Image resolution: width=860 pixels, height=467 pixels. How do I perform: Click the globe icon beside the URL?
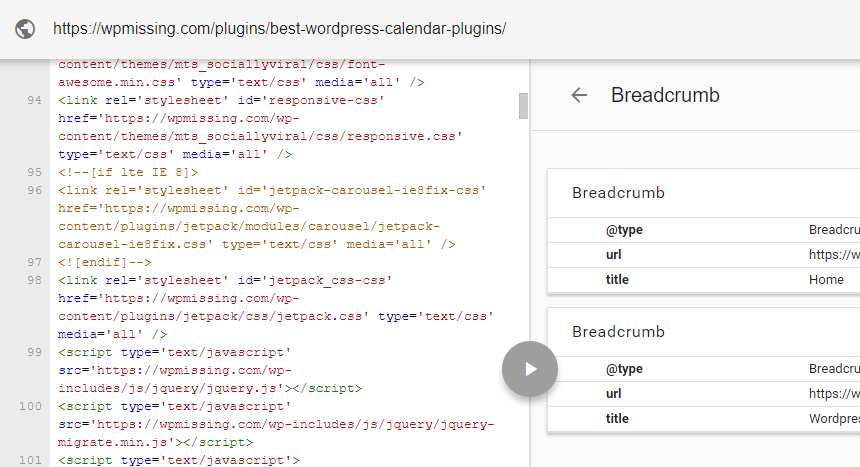pos(25,29)
